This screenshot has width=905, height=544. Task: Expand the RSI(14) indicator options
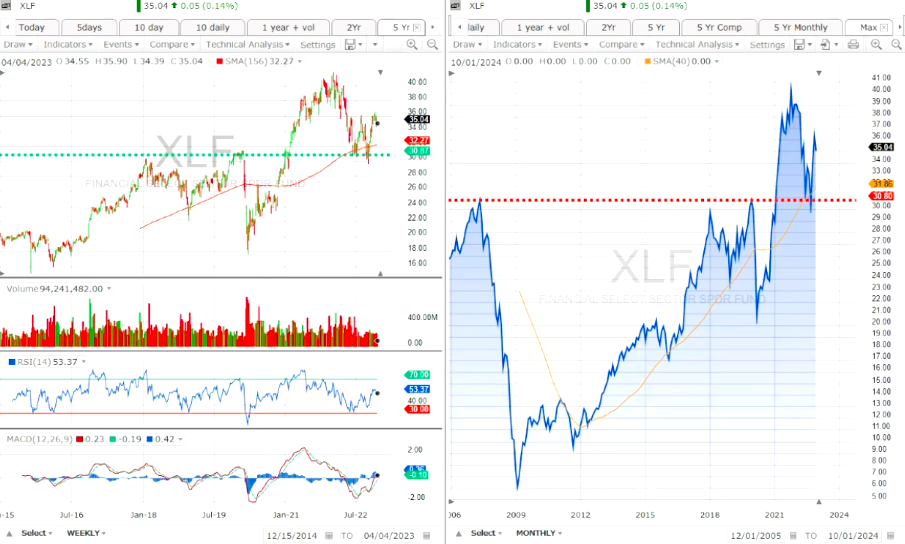[84, 362]
